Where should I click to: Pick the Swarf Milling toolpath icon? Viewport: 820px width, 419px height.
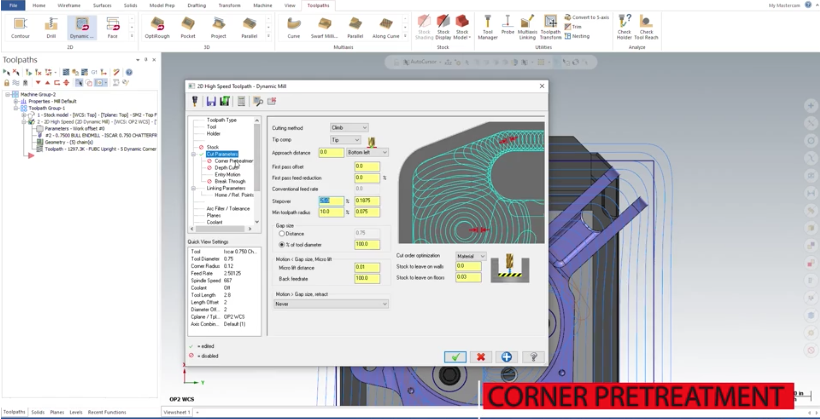(x=324, y=28)
